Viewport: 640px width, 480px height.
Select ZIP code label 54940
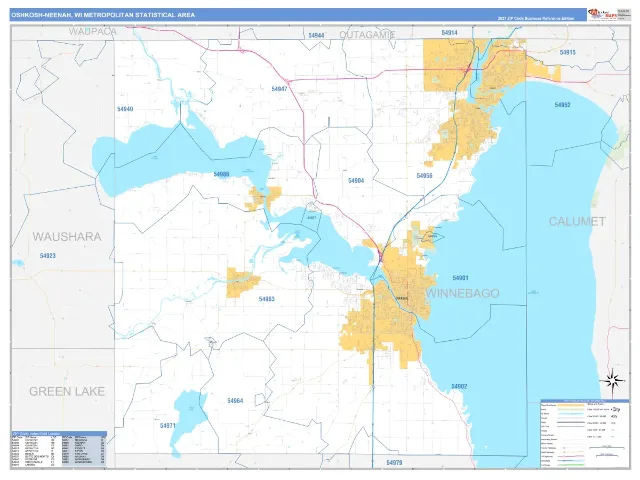pyautogui.click(x=125, y=109)
